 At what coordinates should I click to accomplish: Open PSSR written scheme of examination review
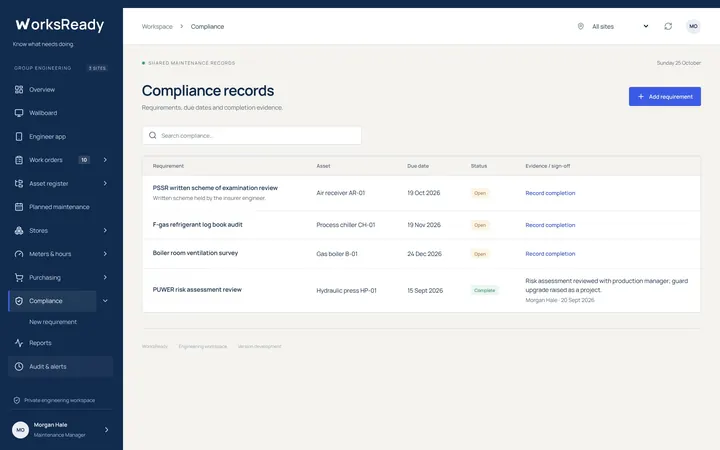click(x=215, y=188)
